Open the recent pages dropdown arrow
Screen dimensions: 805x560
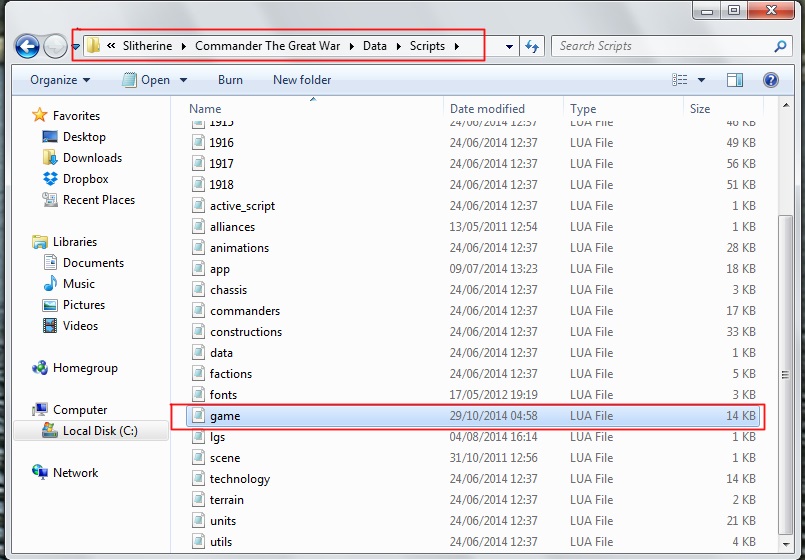pos(75,47)
